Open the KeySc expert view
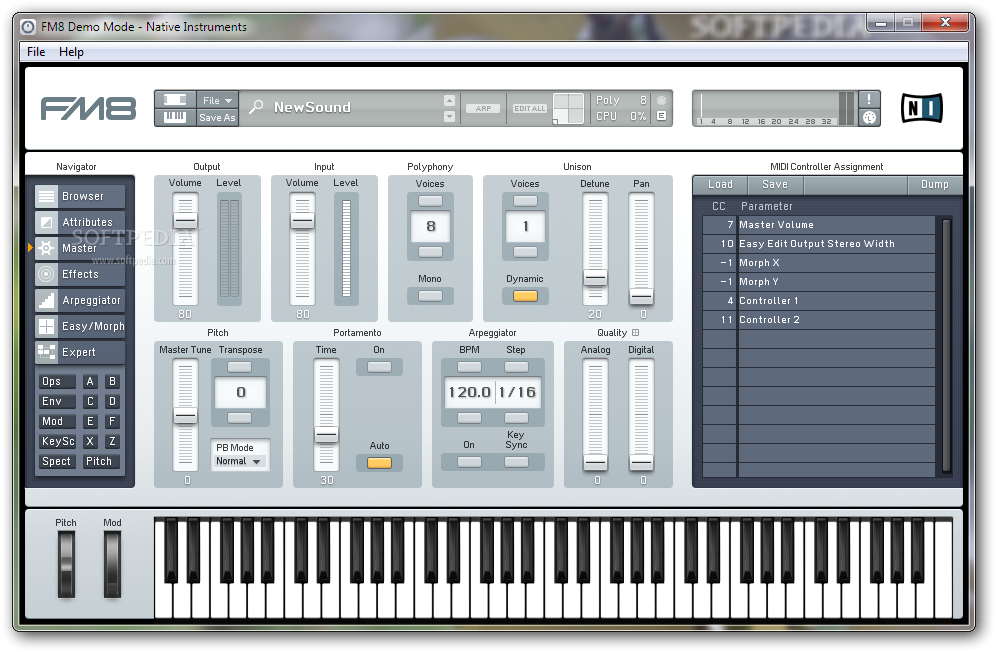This screenshot has height=652, width=996. pos(57,441)
